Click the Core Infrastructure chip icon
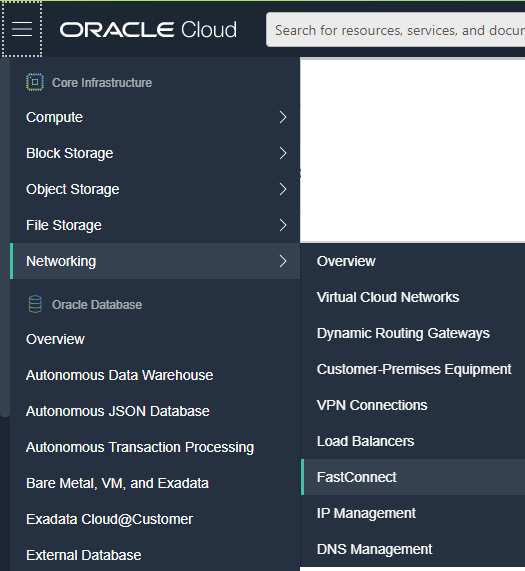Viewport: 525px width, 571px height. (35, 82)
